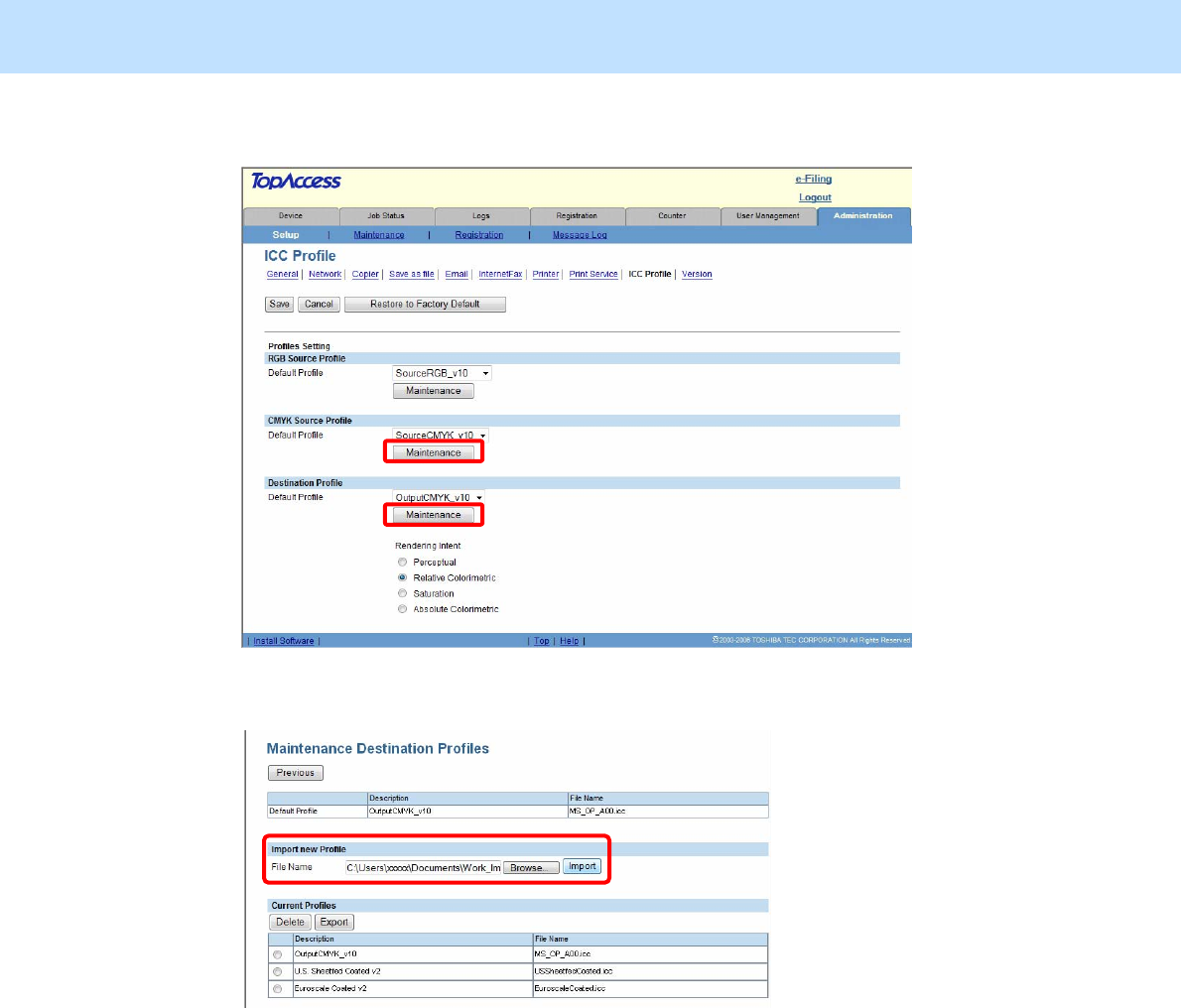Open the User Management tab
Screen dimensions: 1181x1008
pyautogui.click(x=767, y=216)
